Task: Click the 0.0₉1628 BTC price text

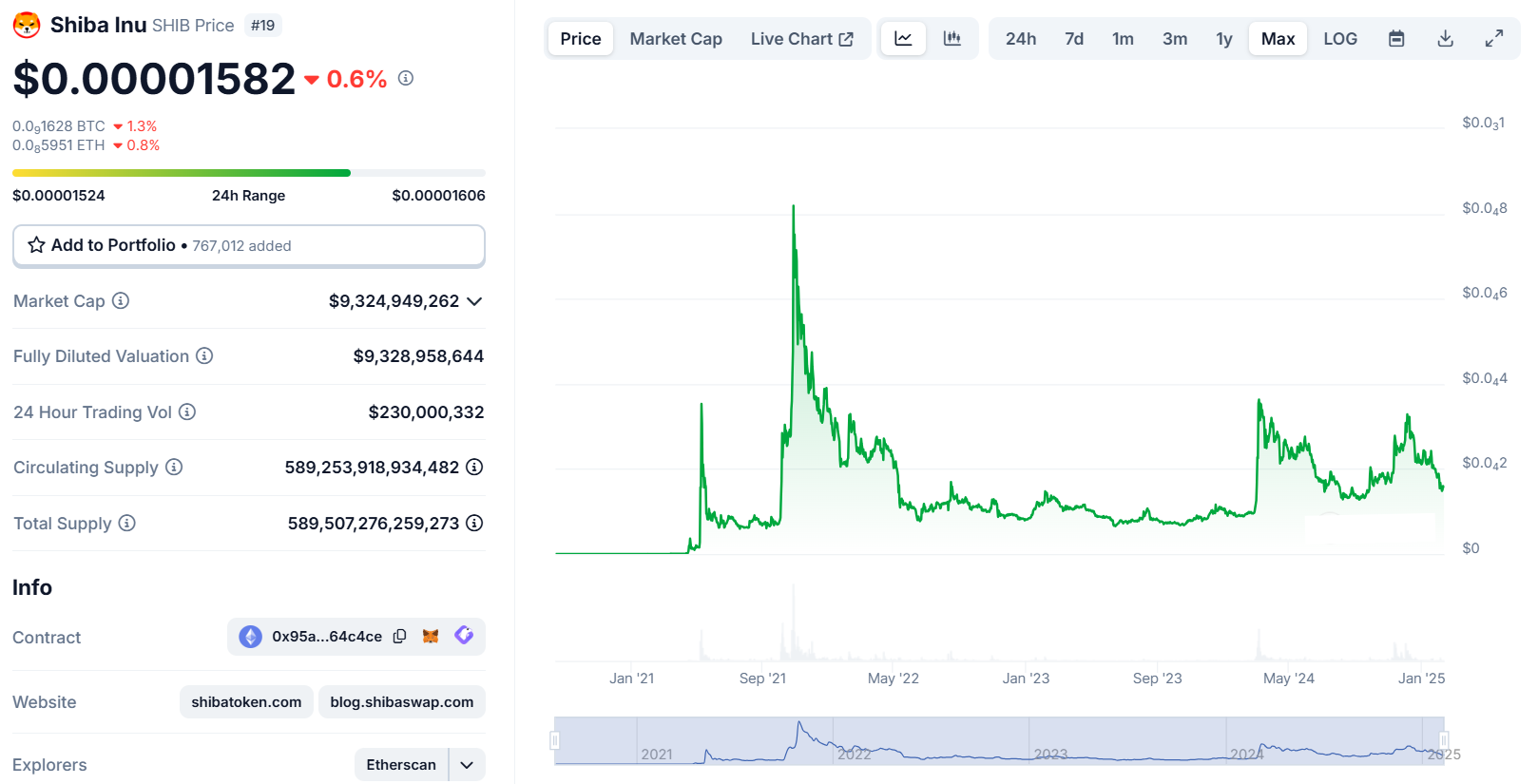Action: click(x=59, y=126)
